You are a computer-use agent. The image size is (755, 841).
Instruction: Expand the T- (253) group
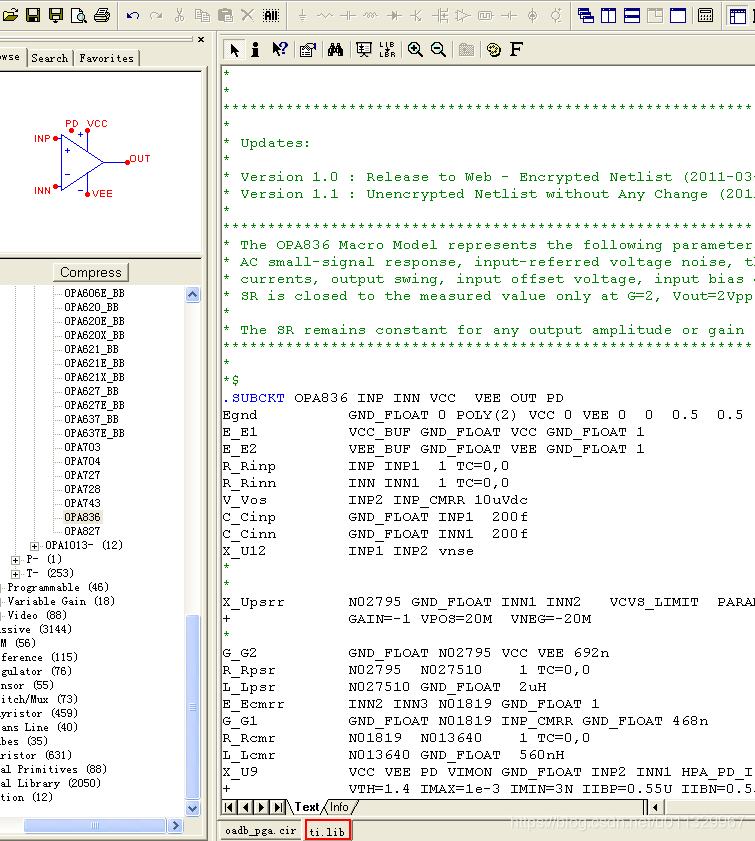tap(16, 574)
